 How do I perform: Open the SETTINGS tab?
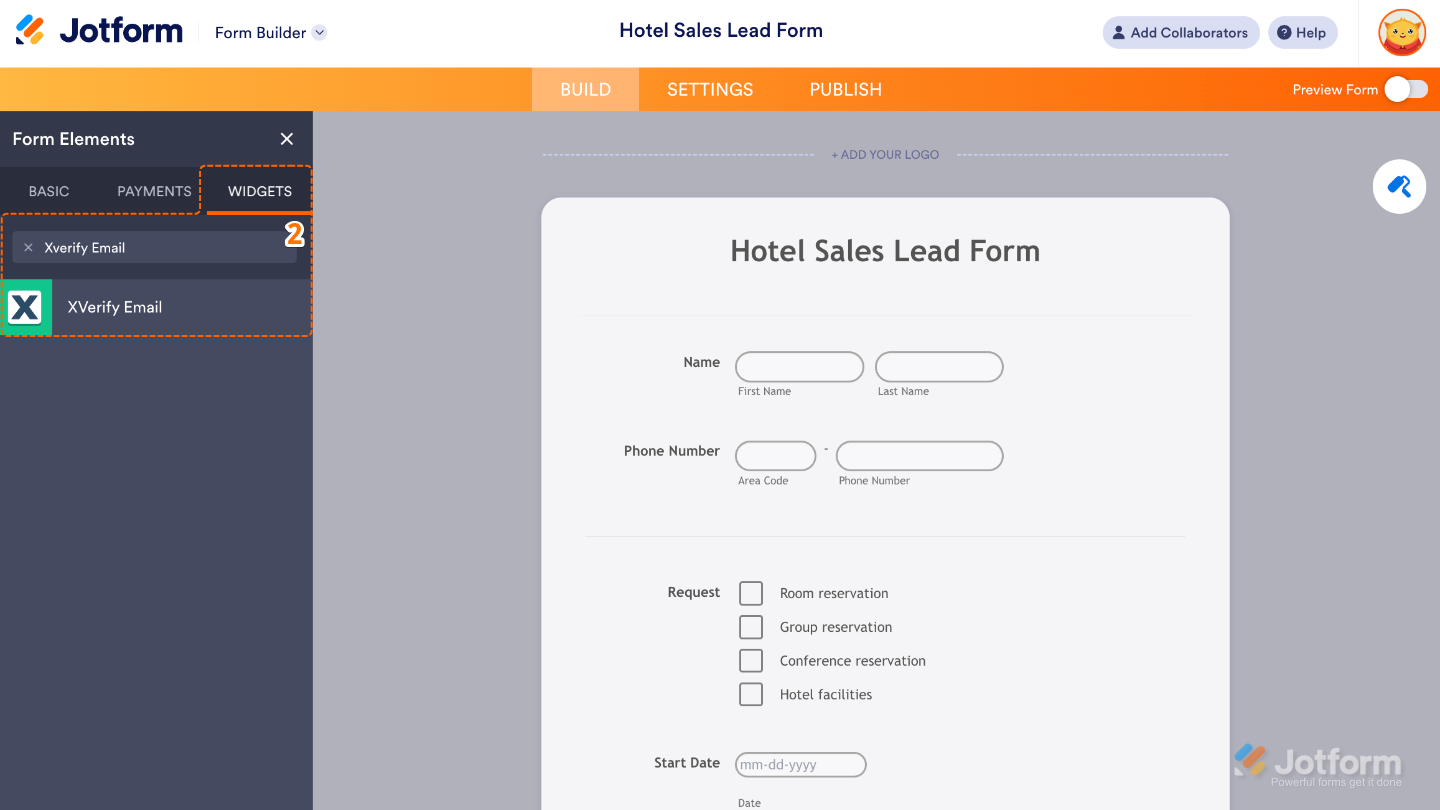pos(710,89)
